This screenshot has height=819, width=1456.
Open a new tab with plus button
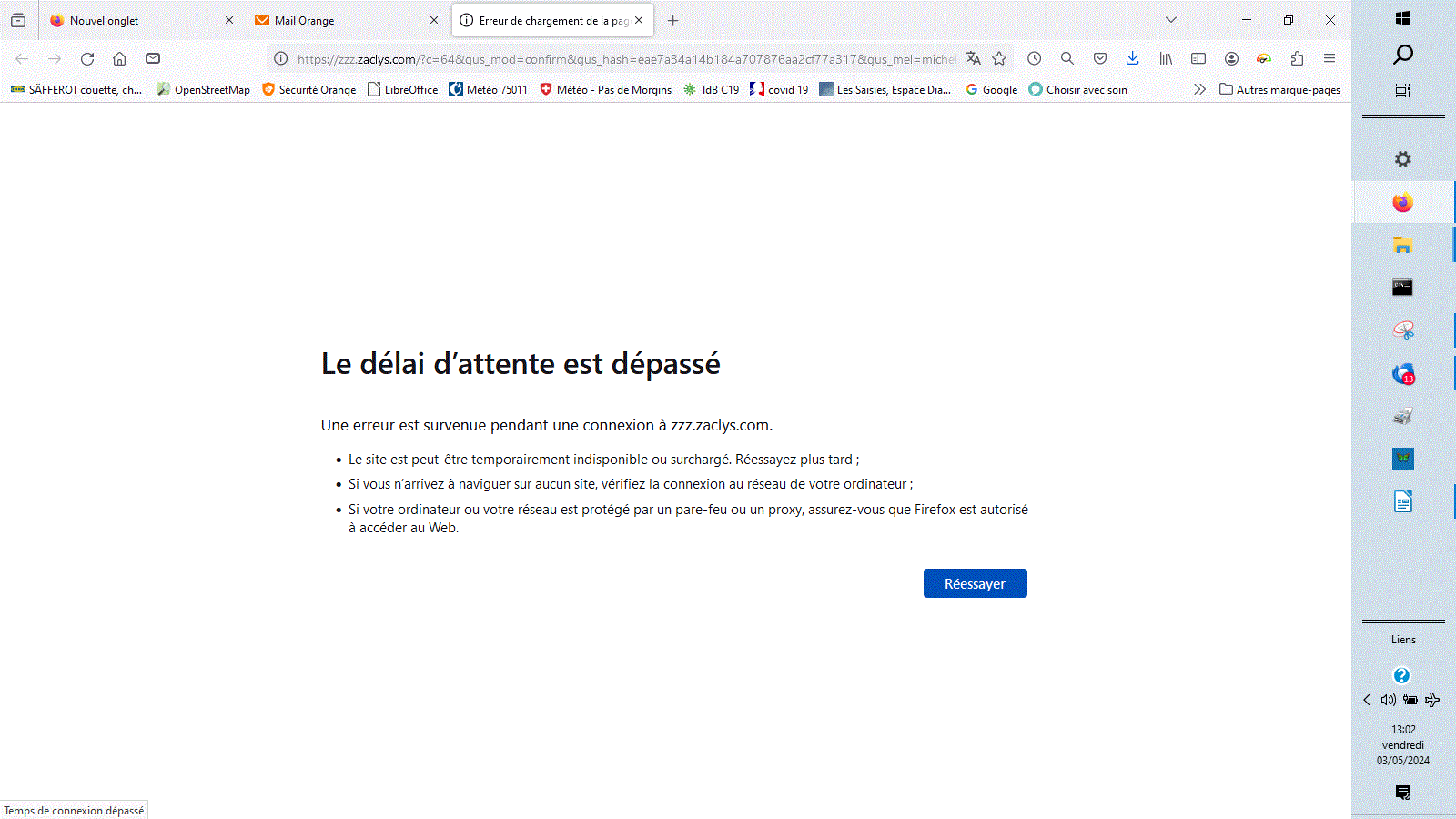point(673,20)
